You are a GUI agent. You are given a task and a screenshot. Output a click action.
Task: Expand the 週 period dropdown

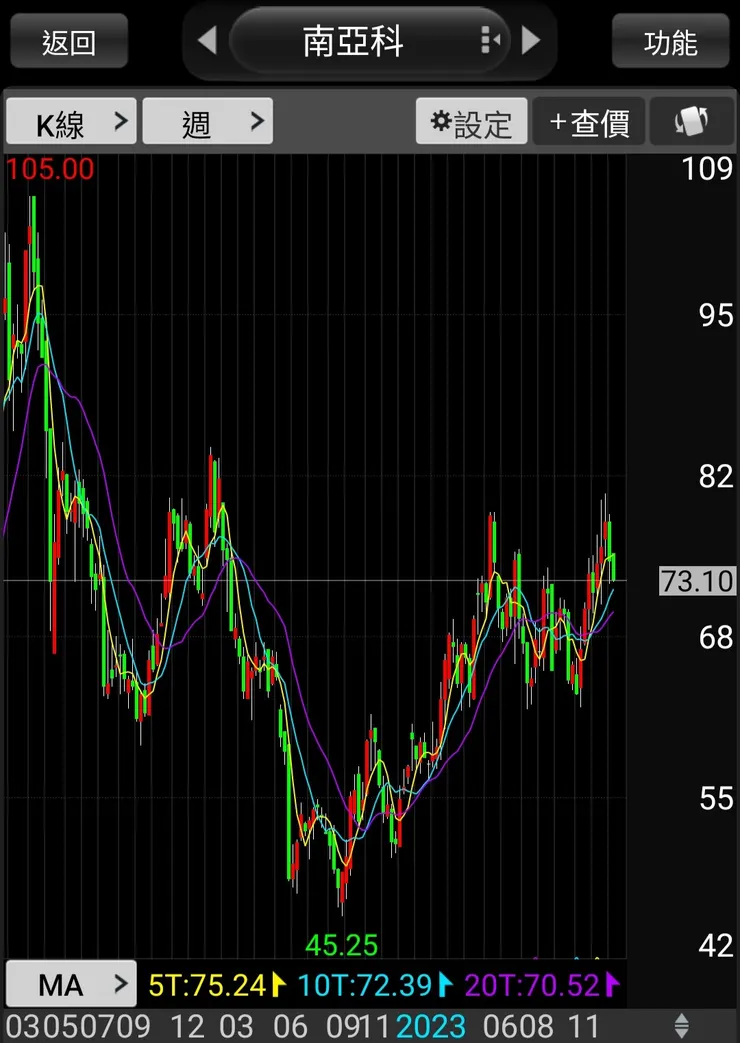coord(208,121)
